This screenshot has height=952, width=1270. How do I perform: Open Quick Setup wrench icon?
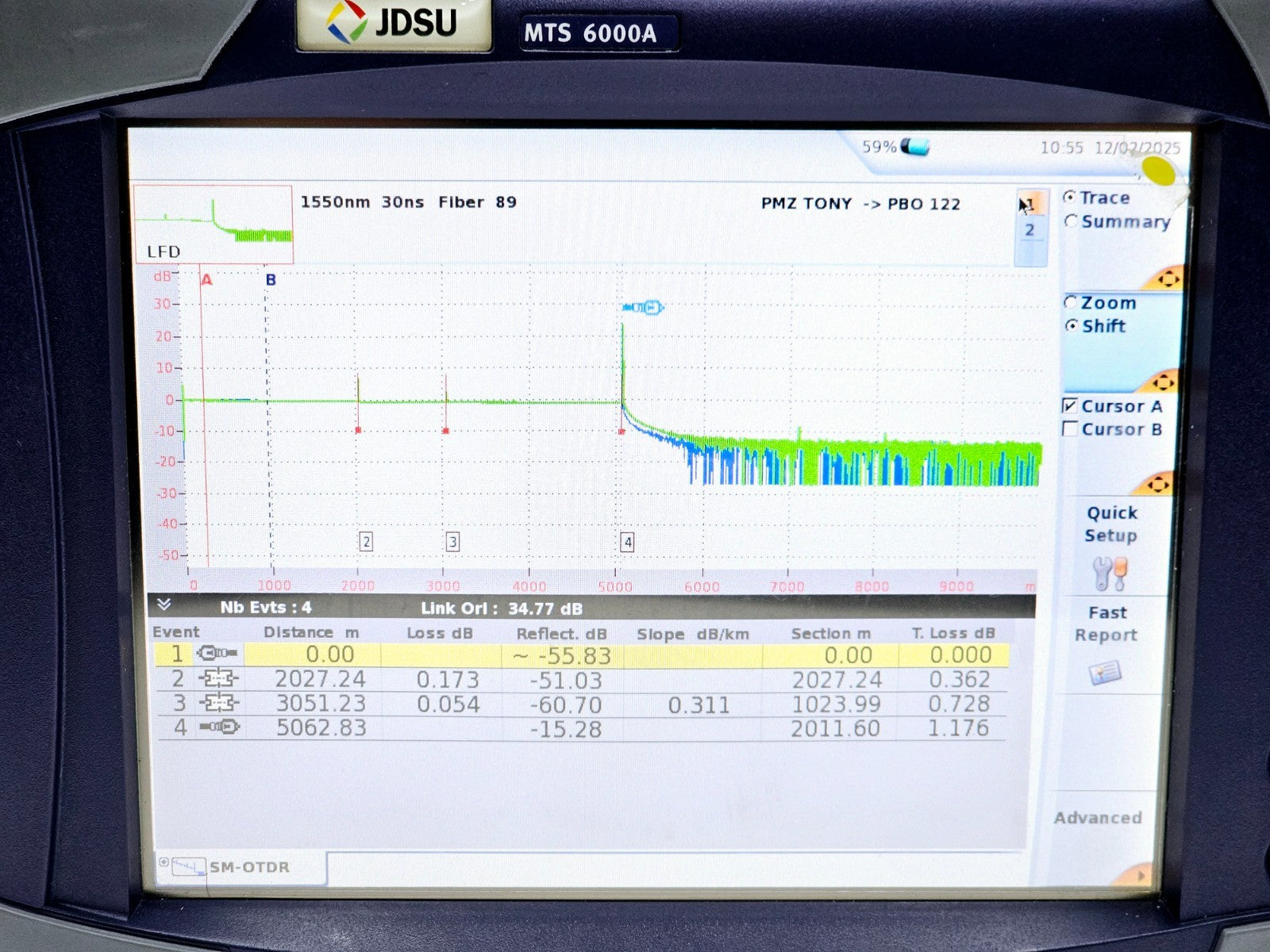coord(1110,573)
